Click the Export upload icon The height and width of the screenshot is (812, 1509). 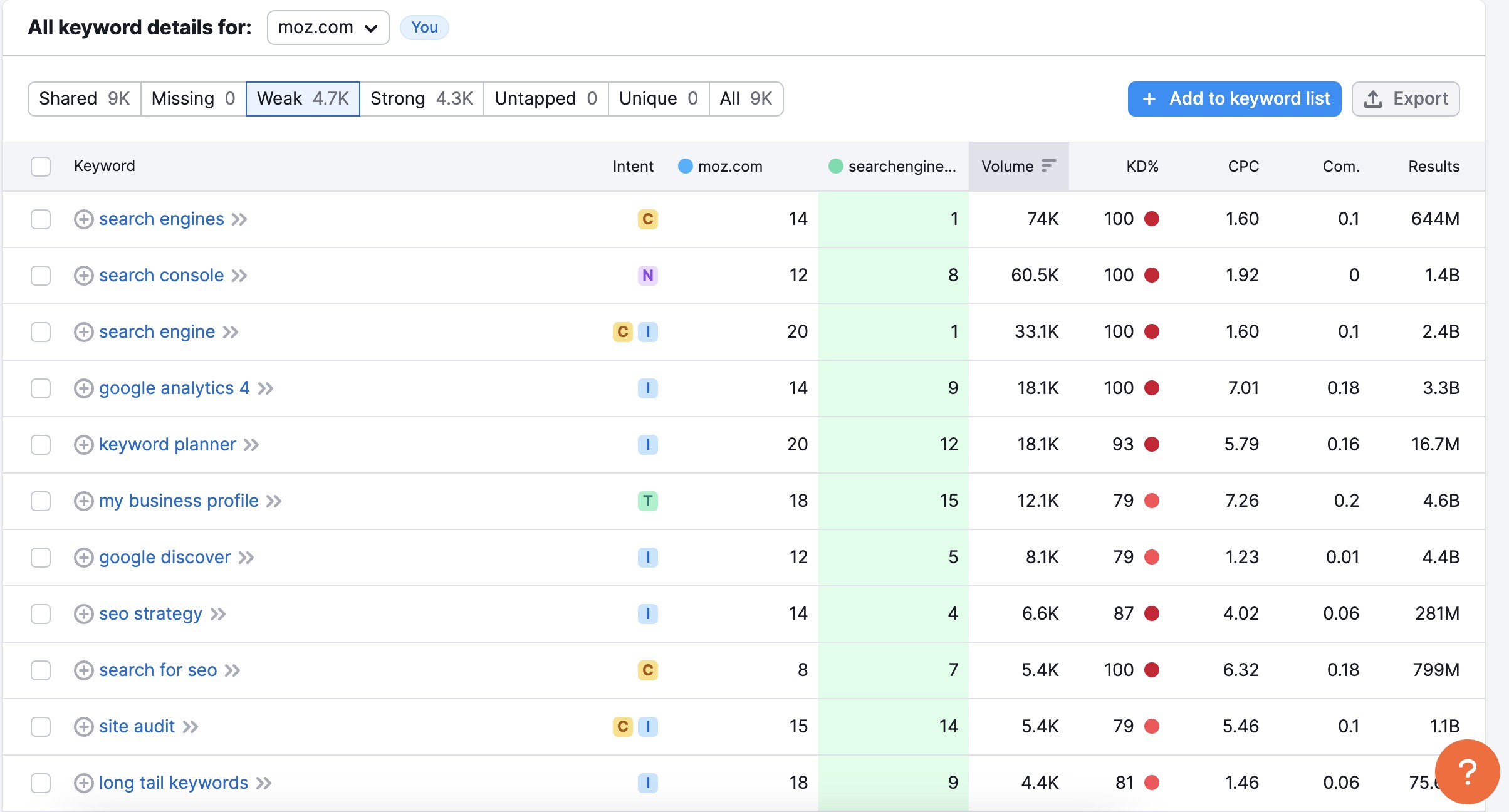coord(1372,99)
